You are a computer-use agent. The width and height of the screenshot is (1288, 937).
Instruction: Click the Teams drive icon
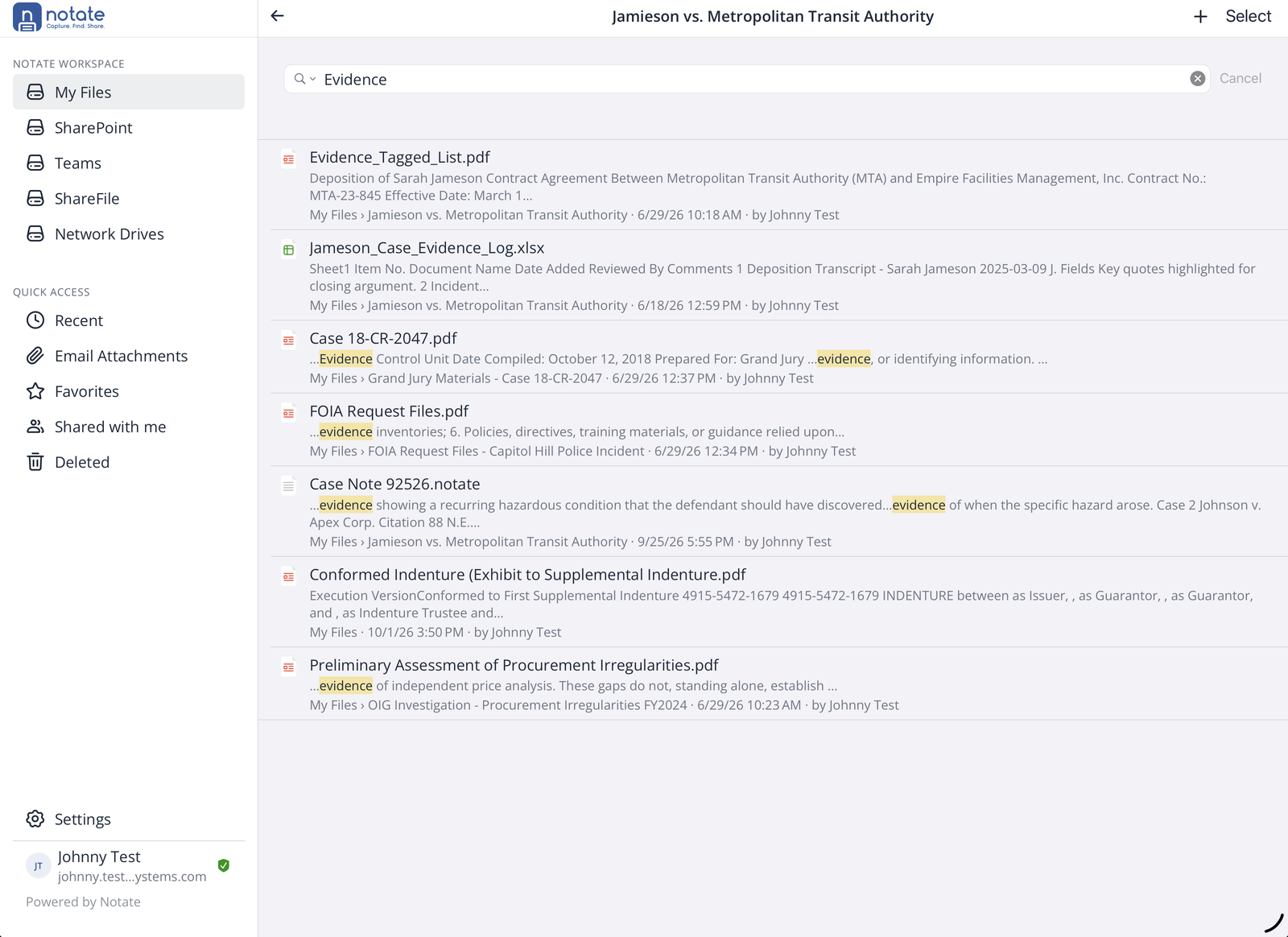coord(35,163)
